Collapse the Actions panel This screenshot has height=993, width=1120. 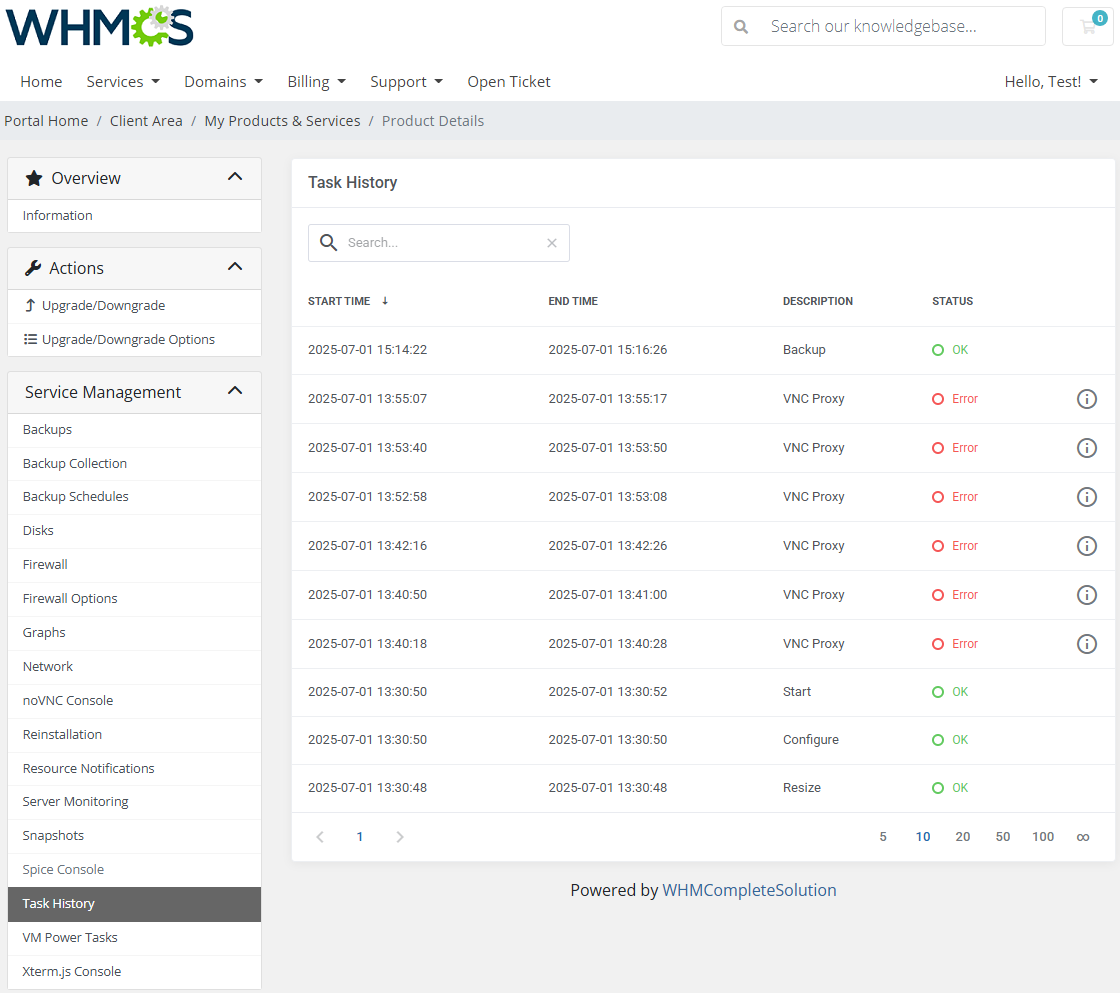(x=235, y=266)
